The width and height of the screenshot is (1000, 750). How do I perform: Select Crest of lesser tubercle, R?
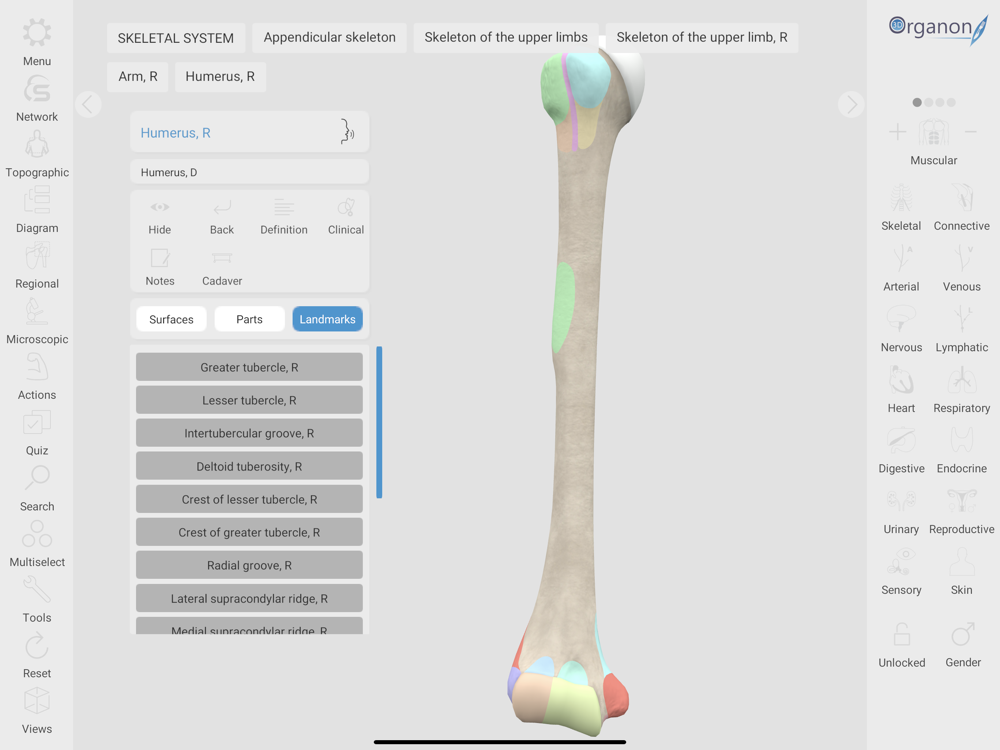249,499
